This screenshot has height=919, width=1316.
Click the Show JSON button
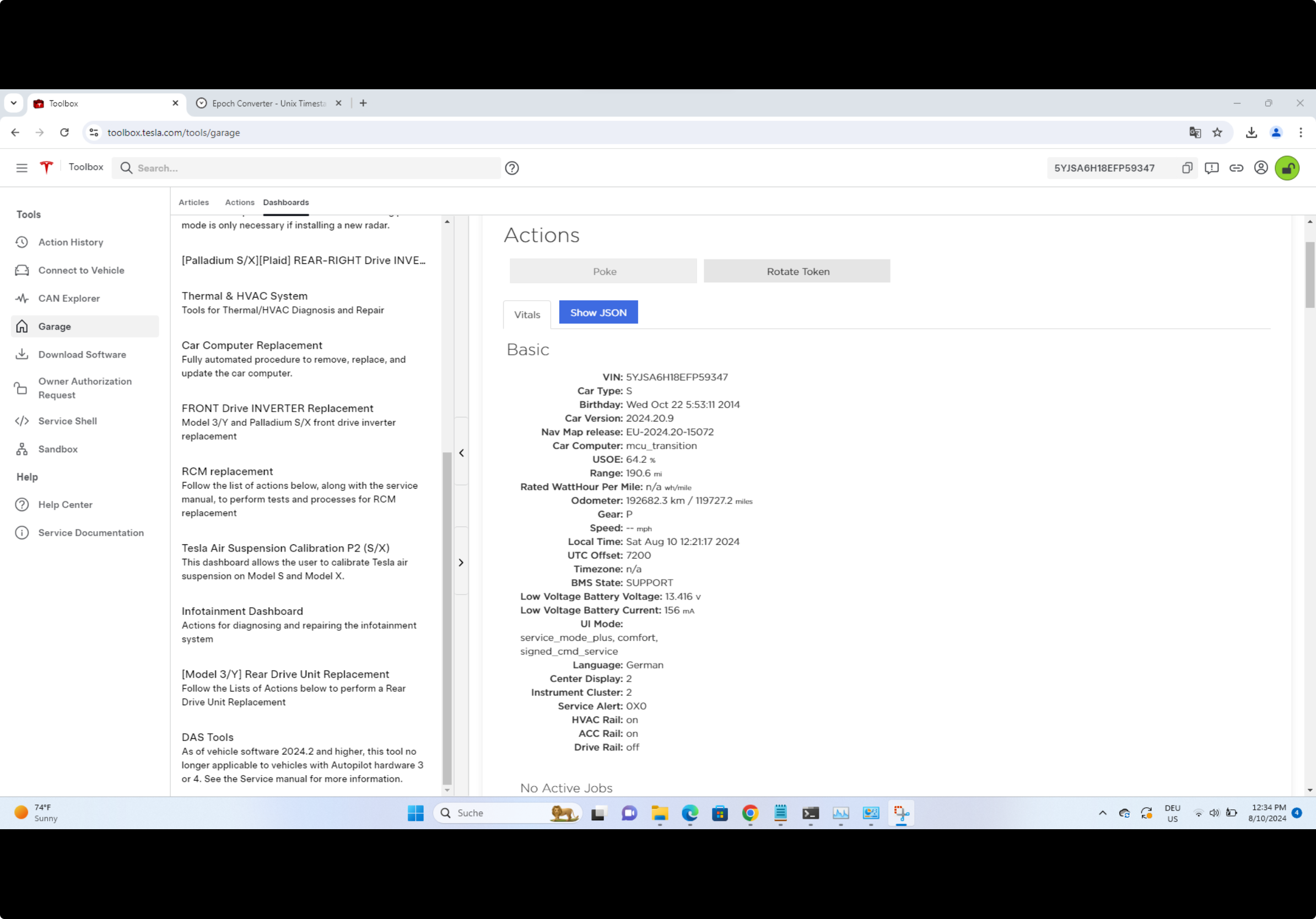[x=598, y=312]
